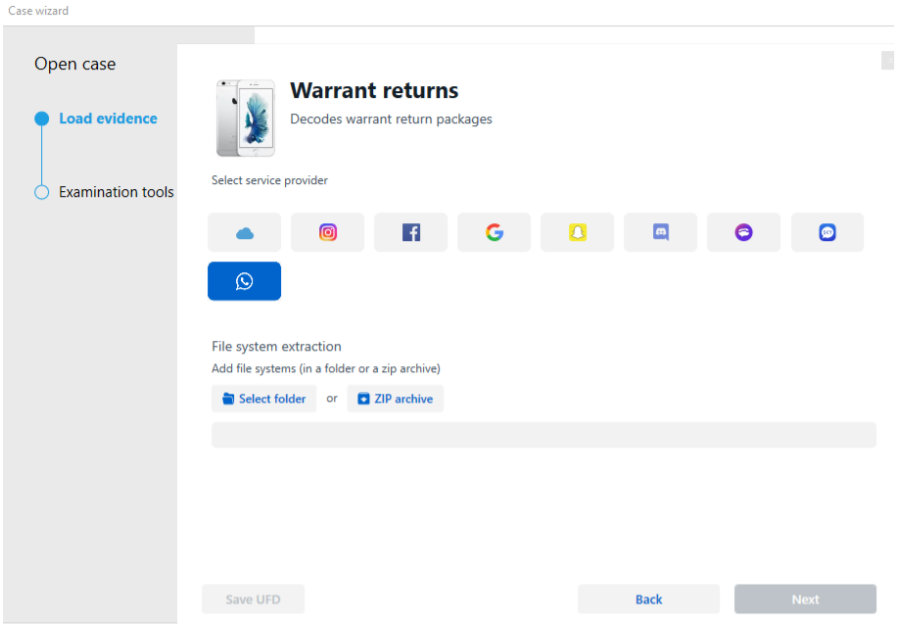Click the Select service provider label

pos(269,180)
